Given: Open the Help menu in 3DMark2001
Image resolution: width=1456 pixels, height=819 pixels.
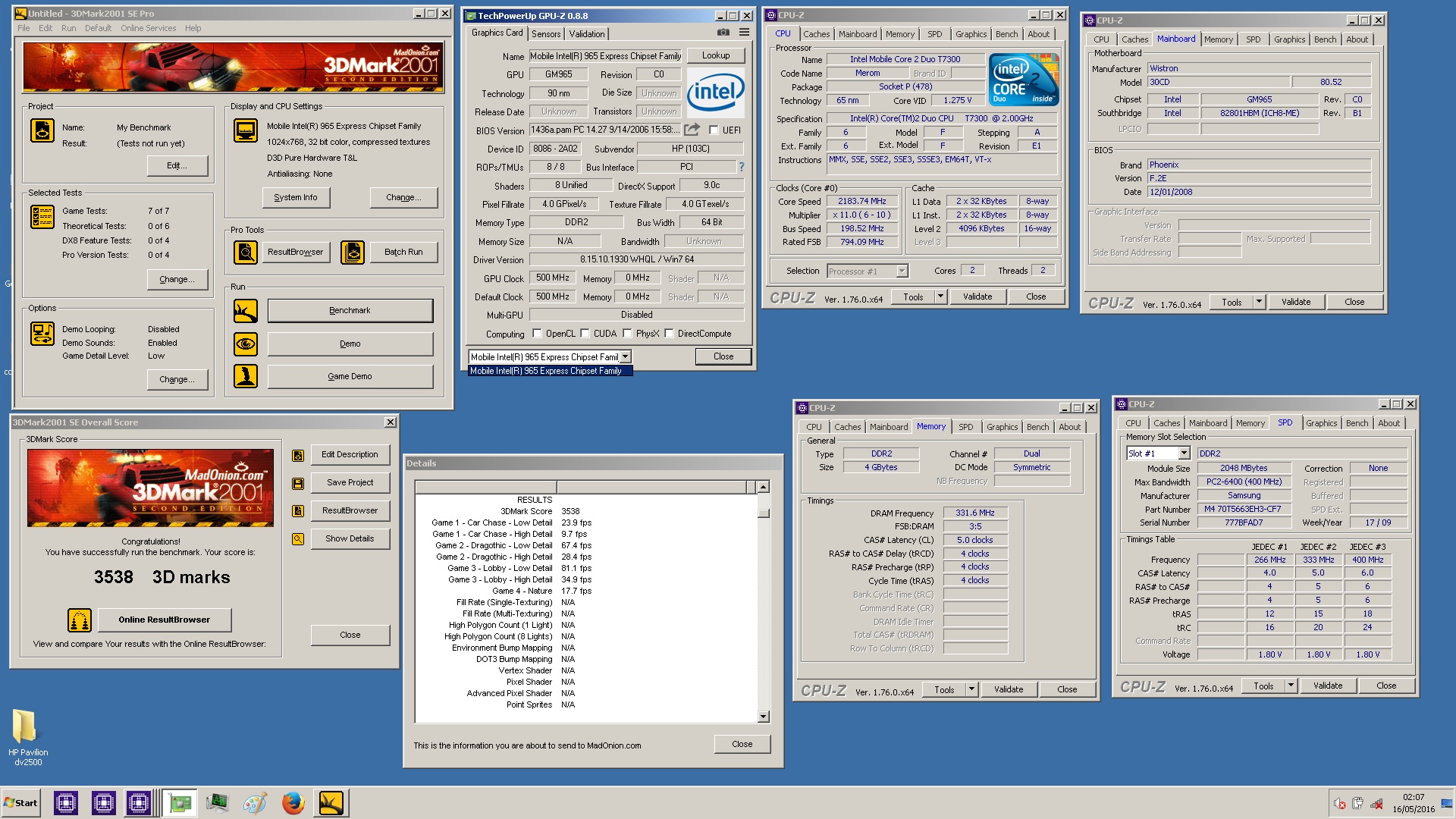Looking at the screenshot, I should click(x=193, y=28).
